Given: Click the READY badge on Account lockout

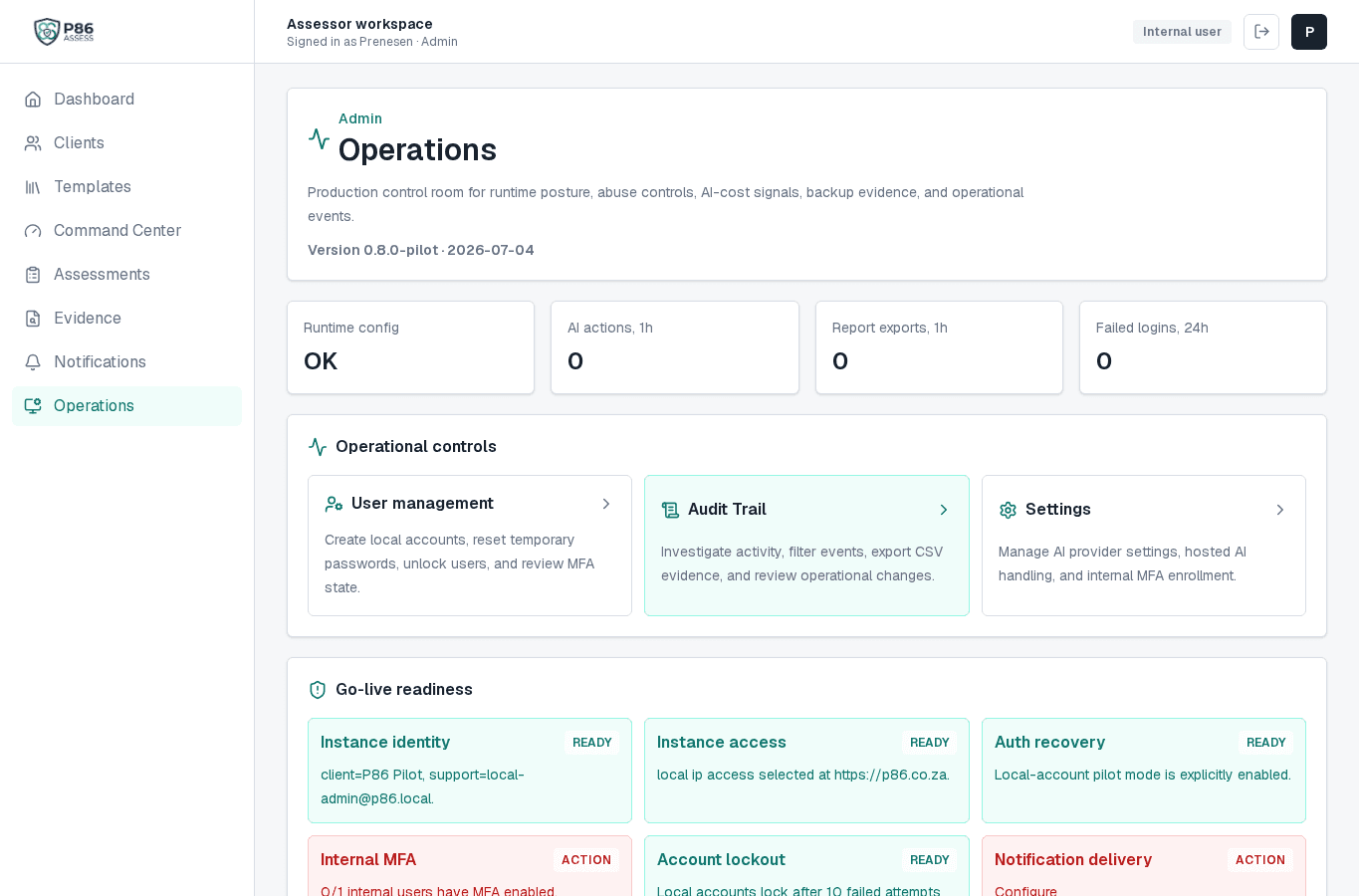Looking at the screenshot, I should click(x=930, y=860).
